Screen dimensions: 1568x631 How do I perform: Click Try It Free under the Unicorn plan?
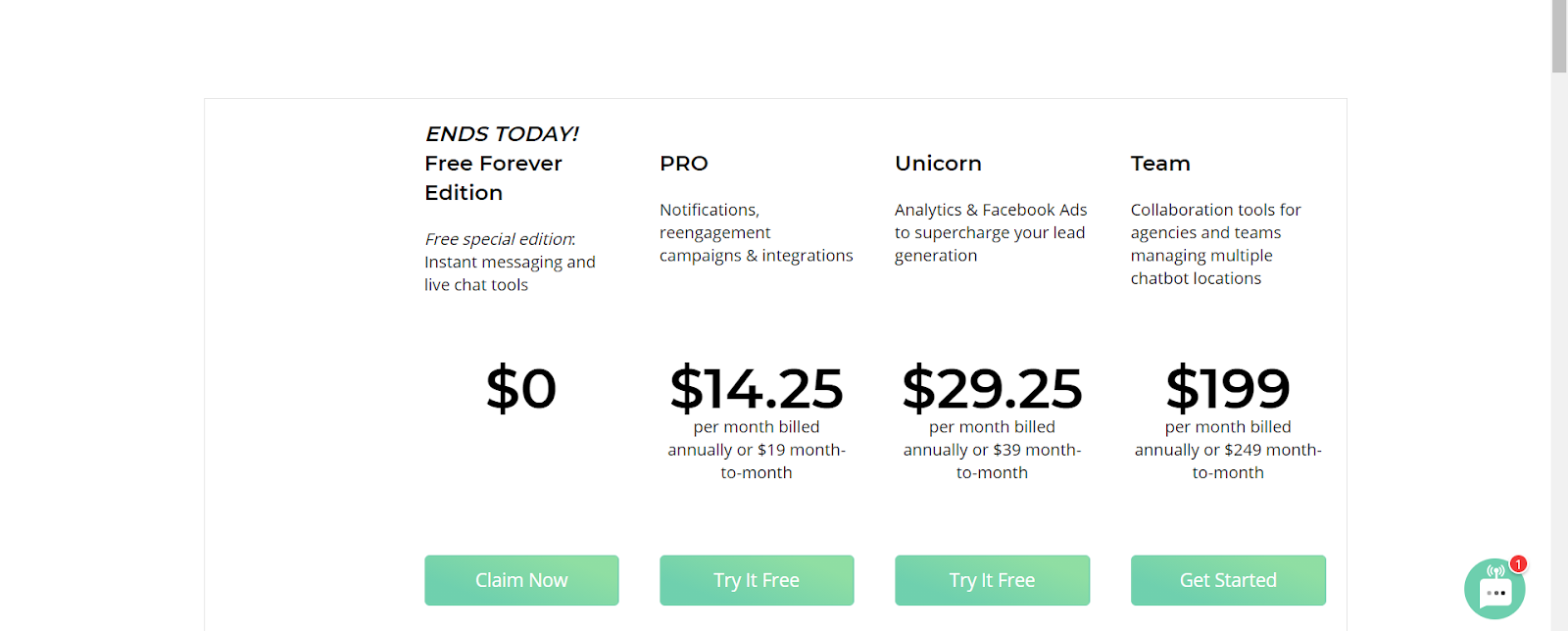point(992,580)
